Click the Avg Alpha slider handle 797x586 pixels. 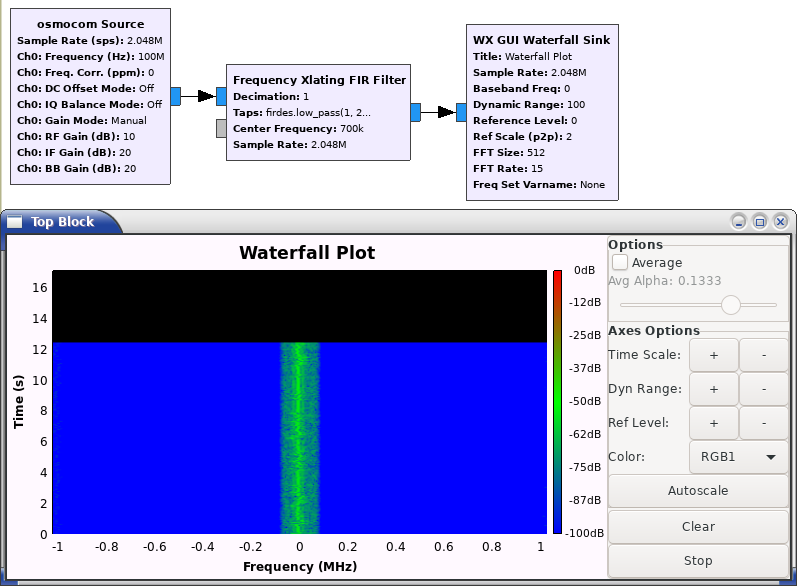click(x=731, y=304)
